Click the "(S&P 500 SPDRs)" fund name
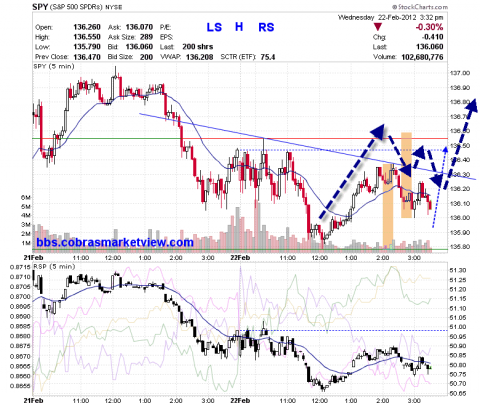Image resolution: width=480 pixels, height=406 pixels. [76, 7]
